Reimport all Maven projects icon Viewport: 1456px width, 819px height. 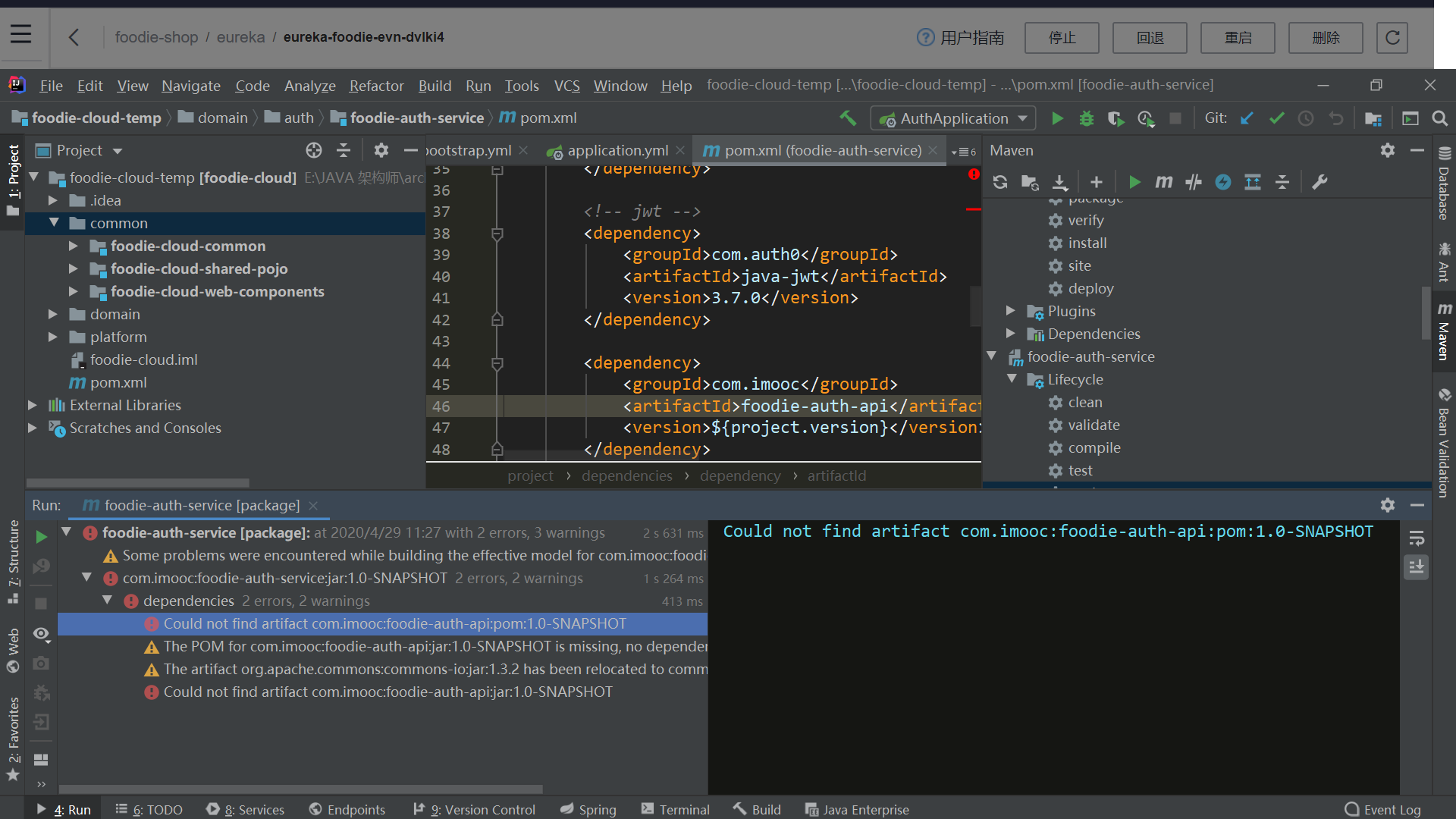(x=1000, y=182)
